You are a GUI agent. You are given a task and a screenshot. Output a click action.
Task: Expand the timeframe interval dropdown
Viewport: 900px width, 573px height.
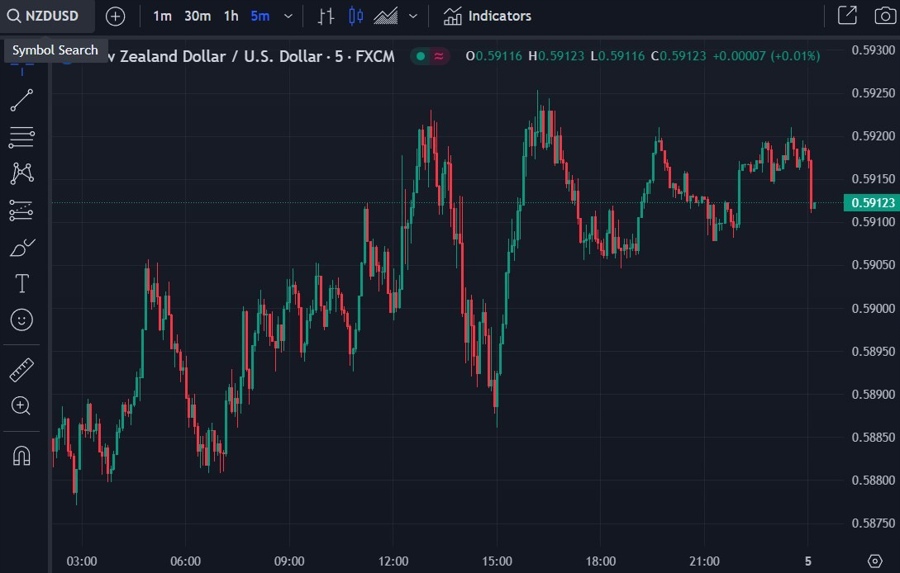[288, 16]
